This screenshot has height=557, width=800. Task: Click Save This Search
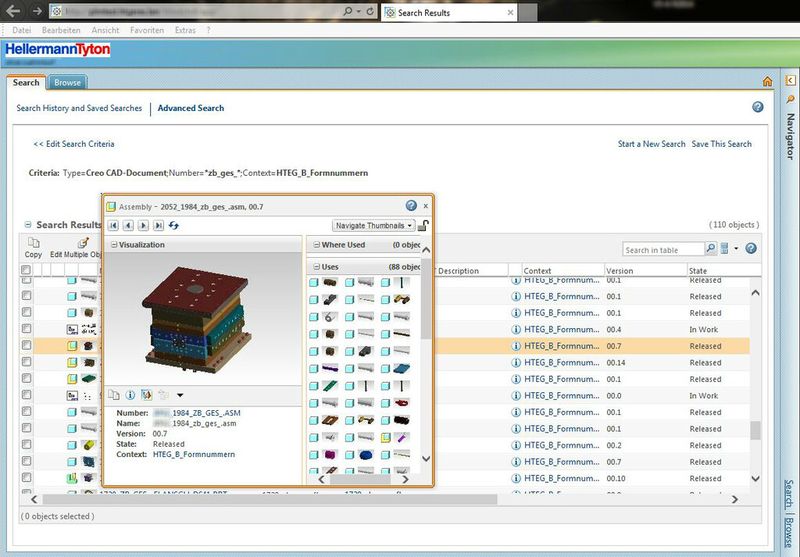(x=721, y=144)
